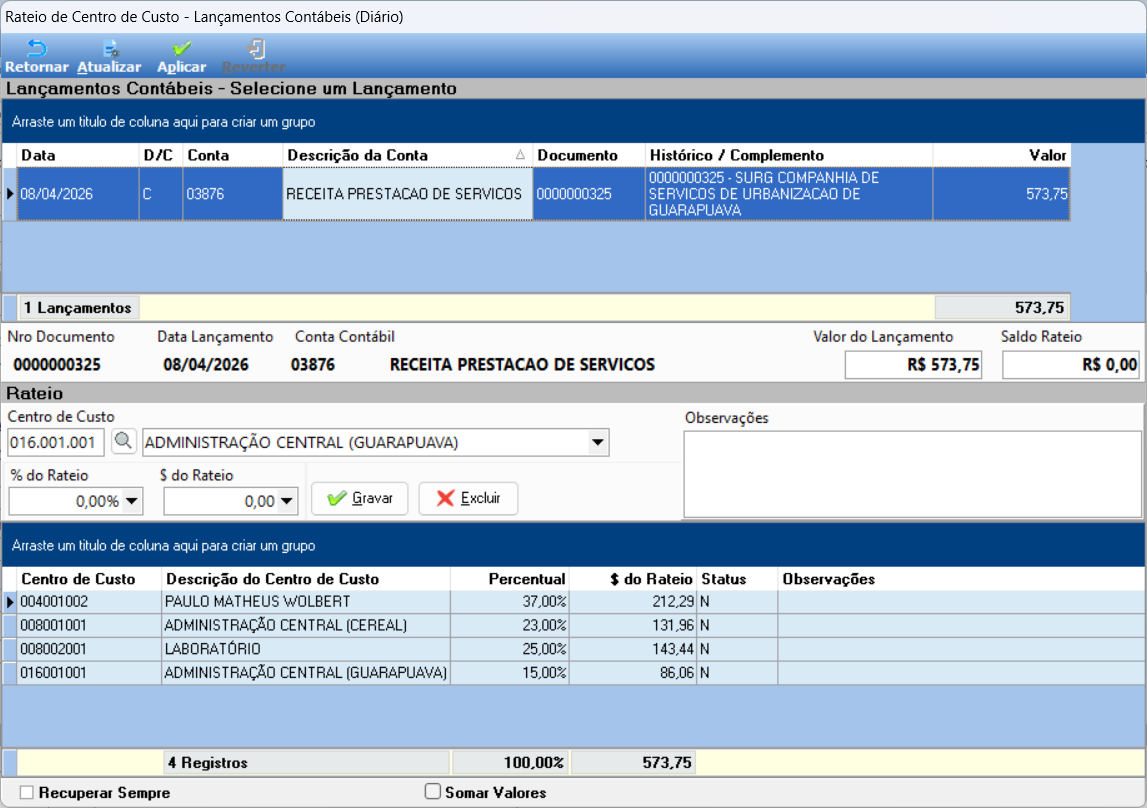
Task: Click the D/C column header
Action: [x=161, y=155]
